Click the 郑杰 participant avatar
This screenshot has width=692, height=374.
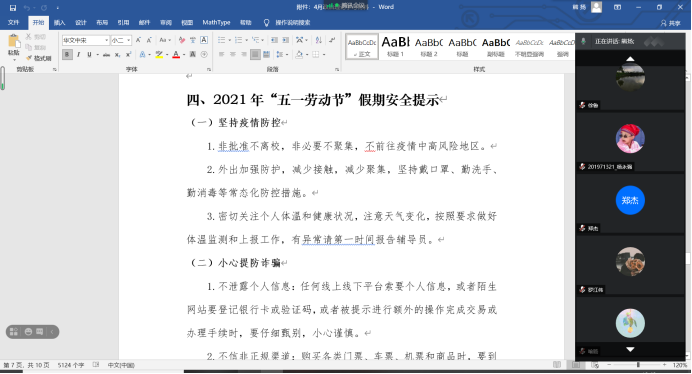(x=630, y=200)
